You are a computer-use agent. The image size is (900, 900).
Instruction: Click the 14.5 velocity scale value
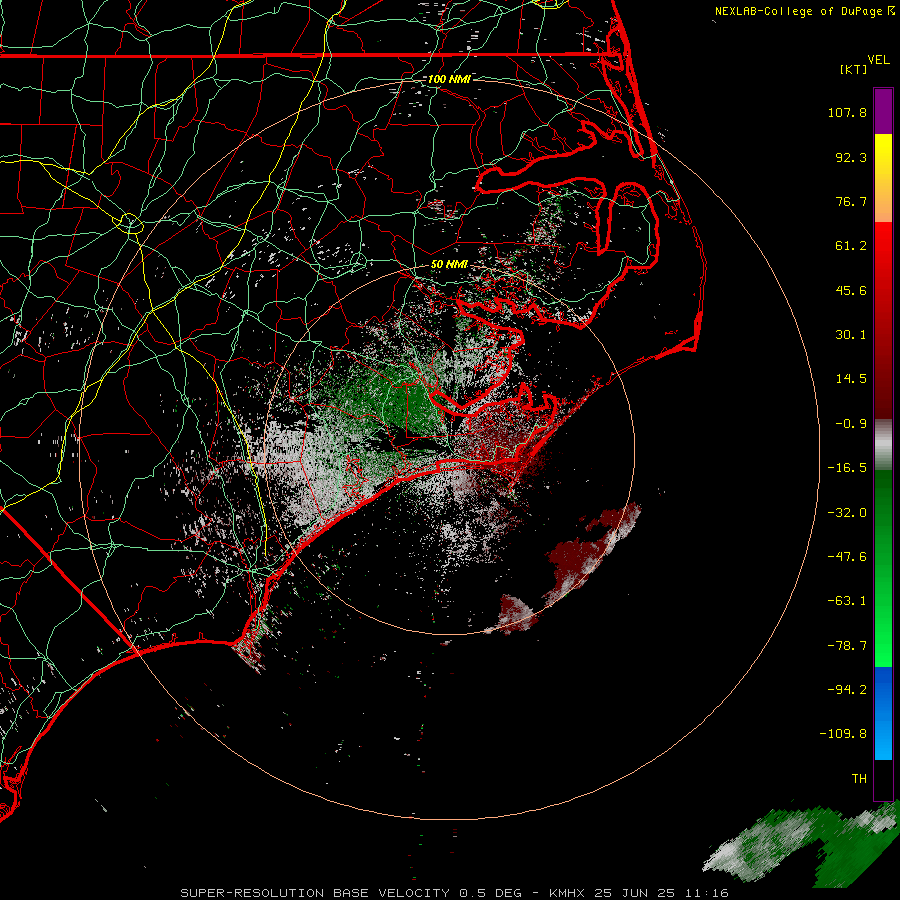coord(851,379)
